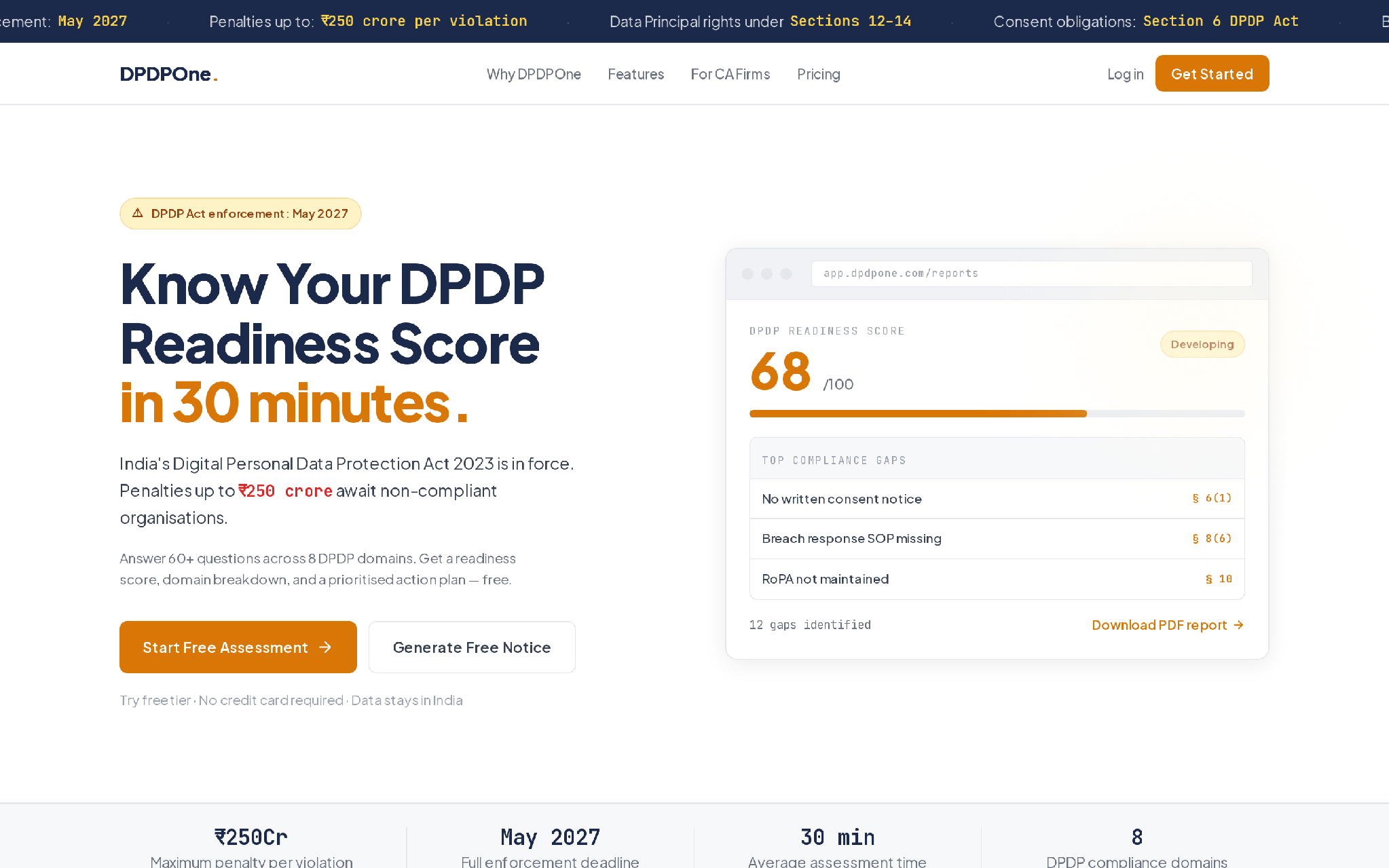The image size is (1389, 868).
Task: Open the Why DPDPOne menu item
Action: tap(534, 74)
